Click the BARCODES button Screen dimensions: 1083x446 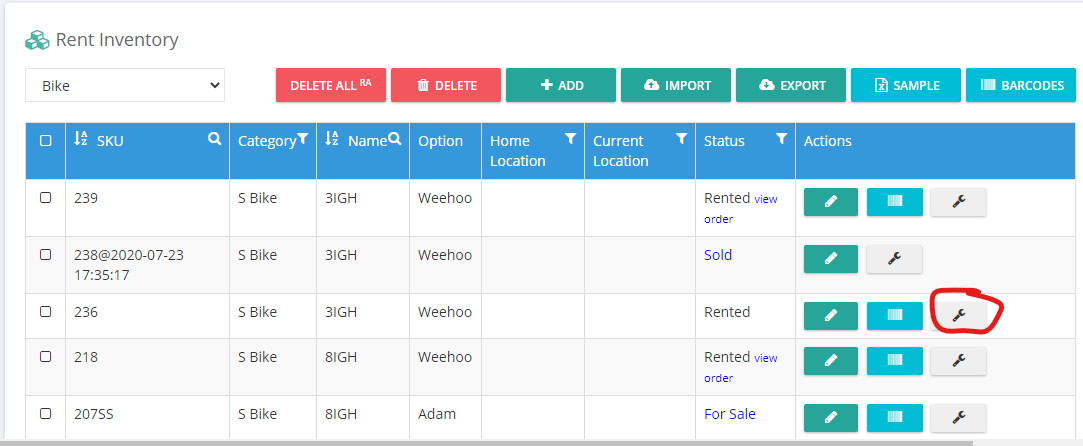coord(1021,86)
